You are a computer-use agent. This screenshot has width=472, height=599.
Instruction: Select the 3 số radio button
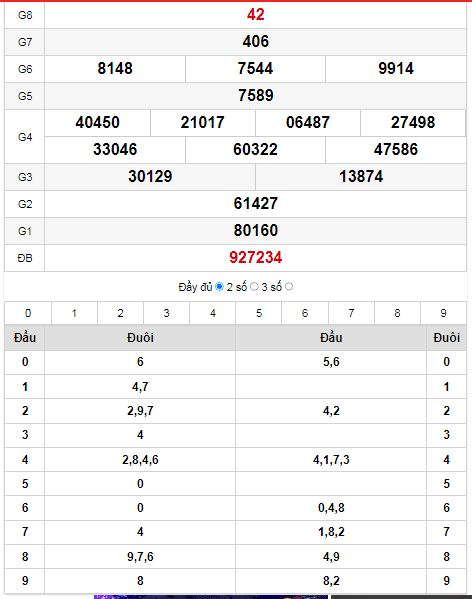tap(289, 287)
